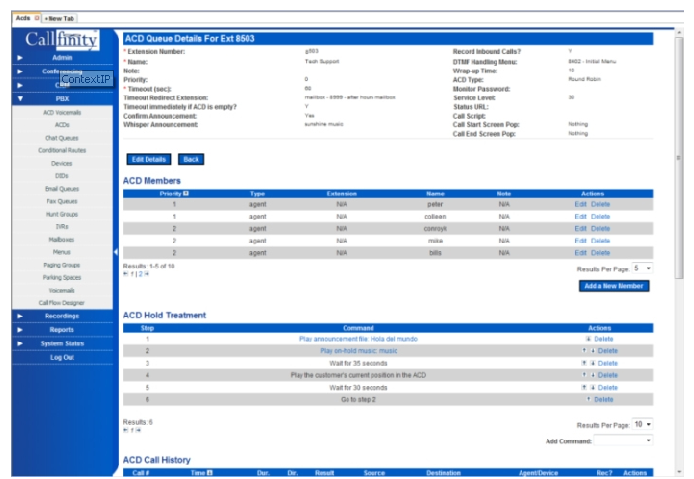The image size is (694, 479).
Task: Collapse the sidebar with the arrow handle
Action: 116,252
